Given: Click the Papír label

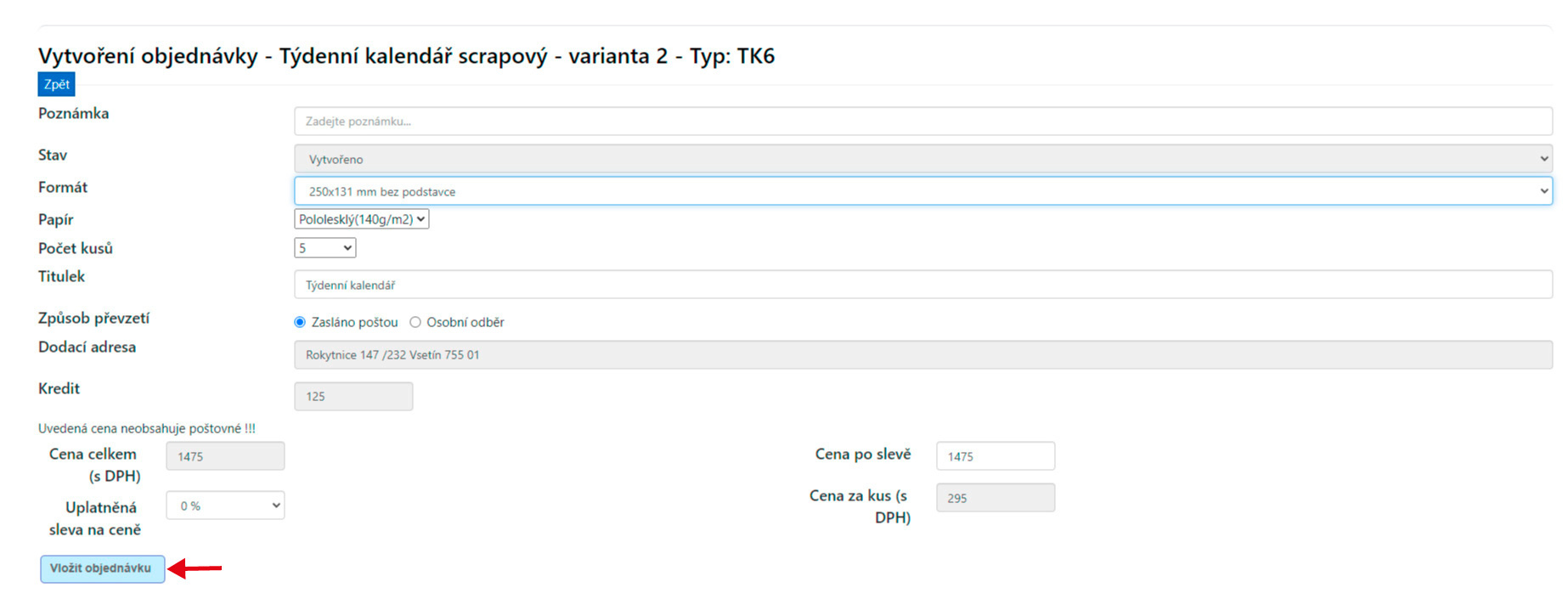Looking at the screenshot, I should 55,219.
